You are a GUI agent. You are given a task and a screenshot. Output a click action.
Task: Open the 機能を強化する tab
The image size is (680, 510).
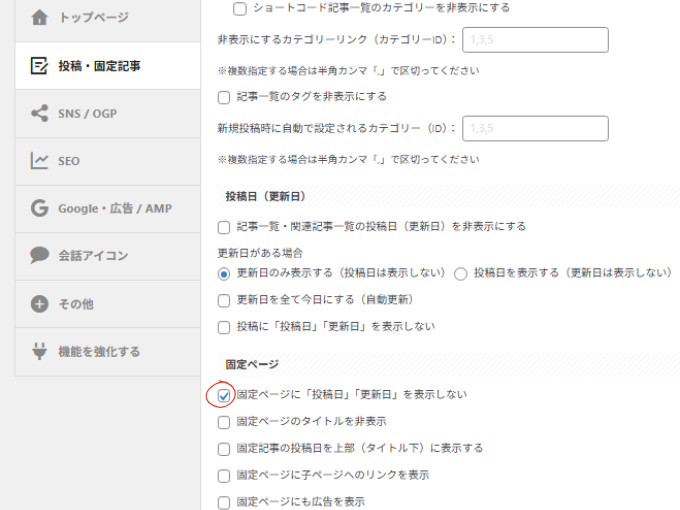108,351
